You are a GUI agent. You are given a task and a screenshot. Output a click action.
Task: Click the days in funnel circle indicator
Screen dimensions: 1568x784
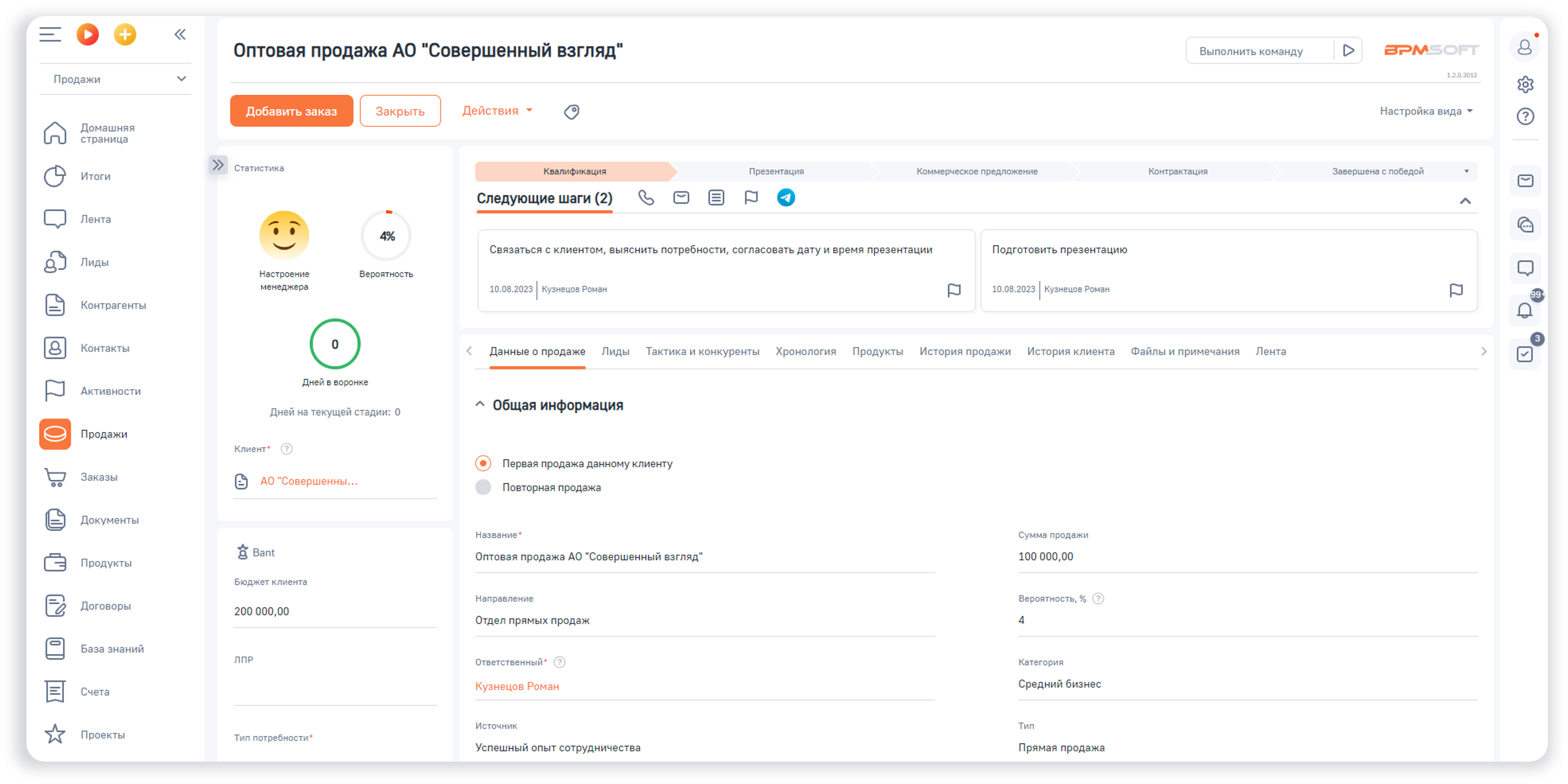click(x=335, y=344)
